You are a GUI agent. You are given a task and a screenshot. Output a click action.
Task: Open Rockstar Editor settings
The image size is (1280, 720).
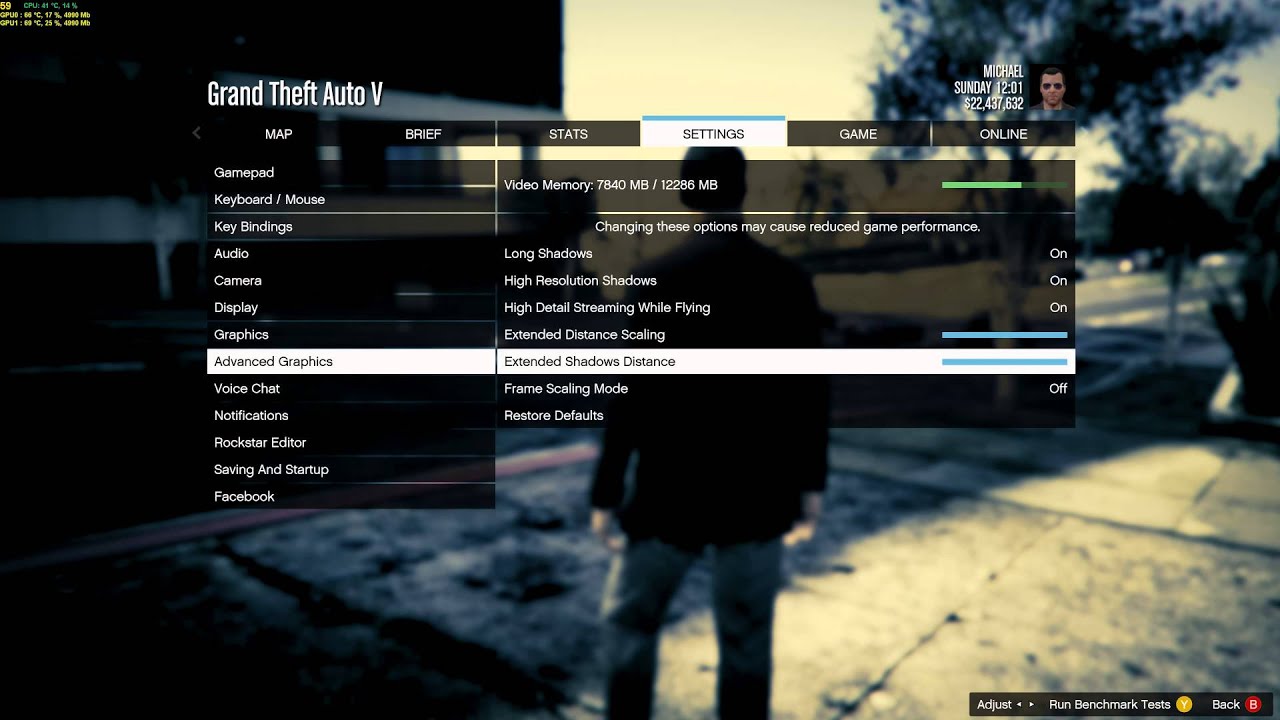tap(351, 443)
